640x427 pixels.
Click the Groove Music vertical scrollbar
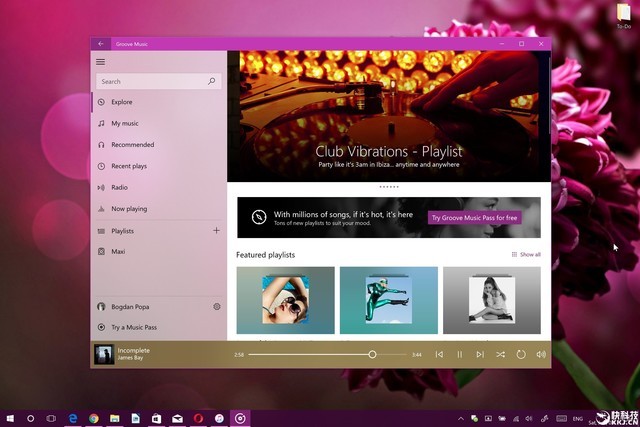click(x=549, y=96)
